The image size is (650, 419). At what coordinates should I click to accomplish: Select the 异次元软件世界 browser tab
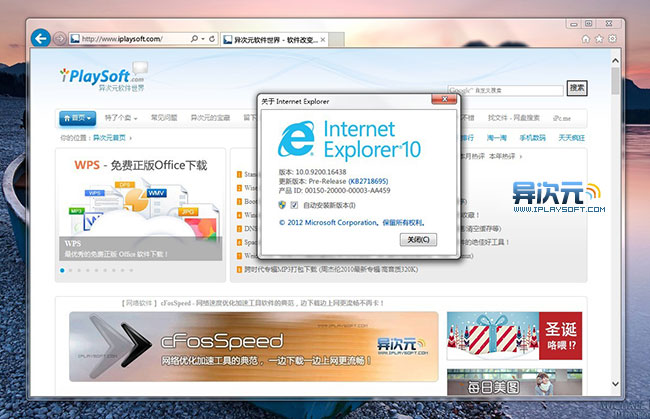tap(274, 40)
